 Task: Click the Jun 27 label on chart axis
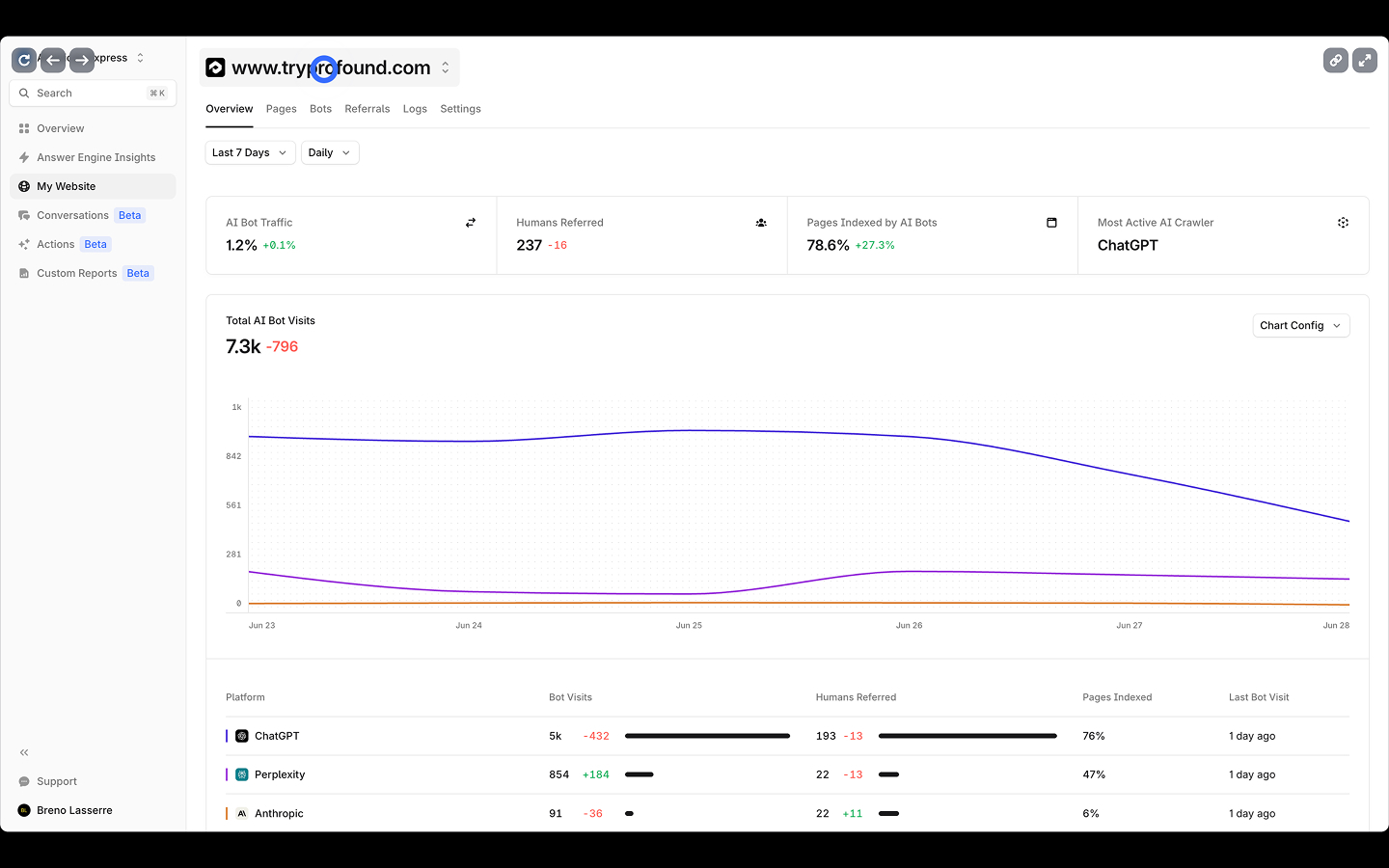(x=1129, y=626)
